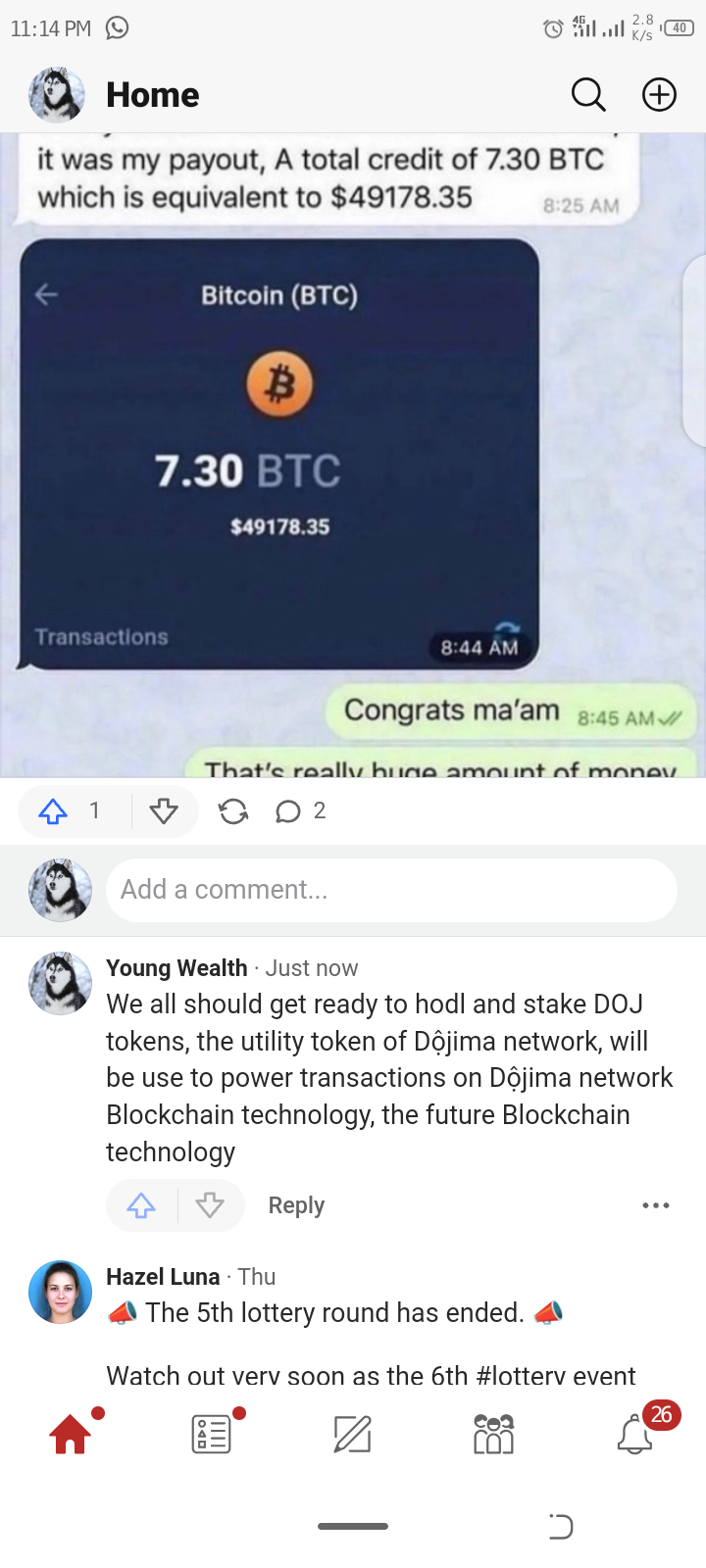Downvote the Bitcoin payout post
706x1568 pixels.
164,811
